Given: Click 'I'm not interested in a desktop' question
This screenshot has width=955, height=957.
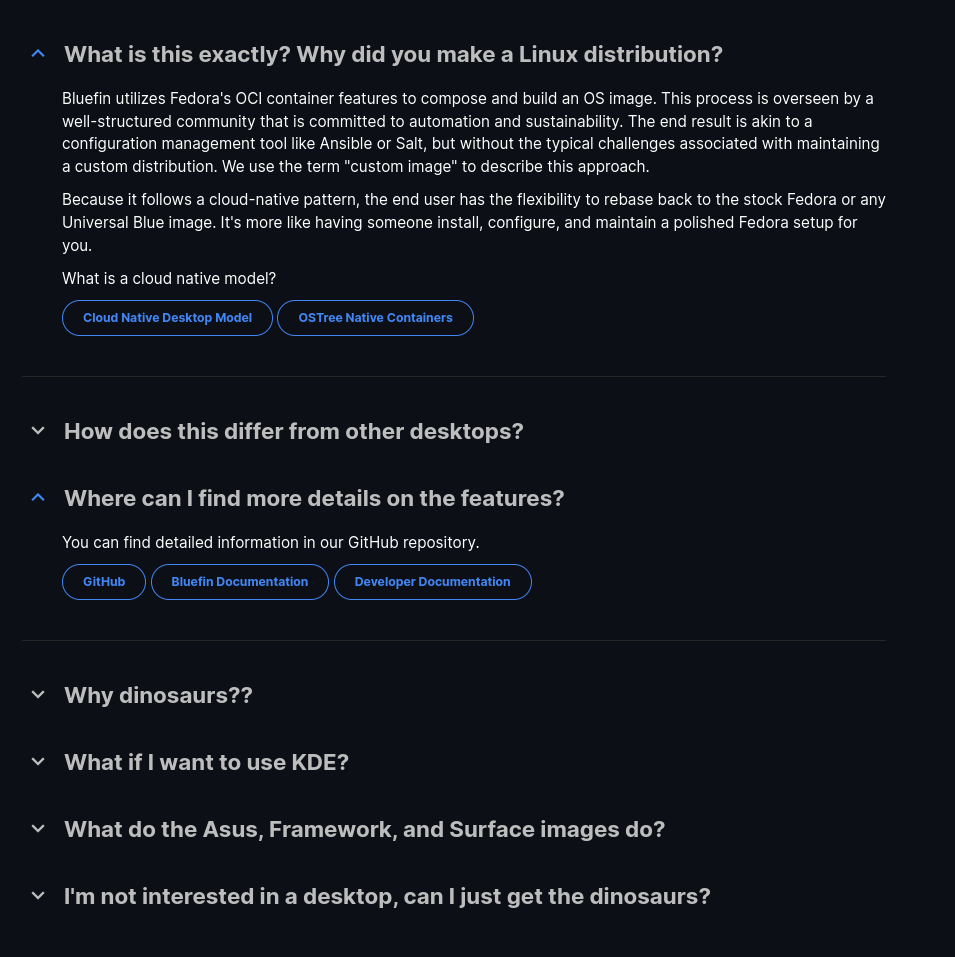Looking at the screenshot, I should pos(387,896).
